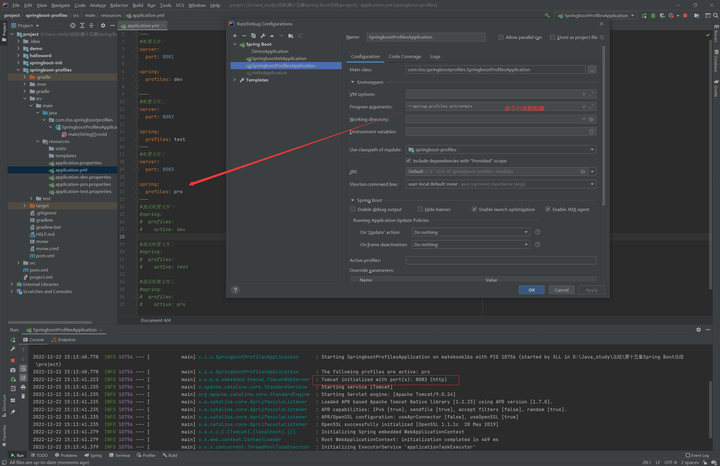This screenshot has width=720, height=466.
Task: Click the copy configuration icon
Action: pyautogui.click(x=253, y=36)
